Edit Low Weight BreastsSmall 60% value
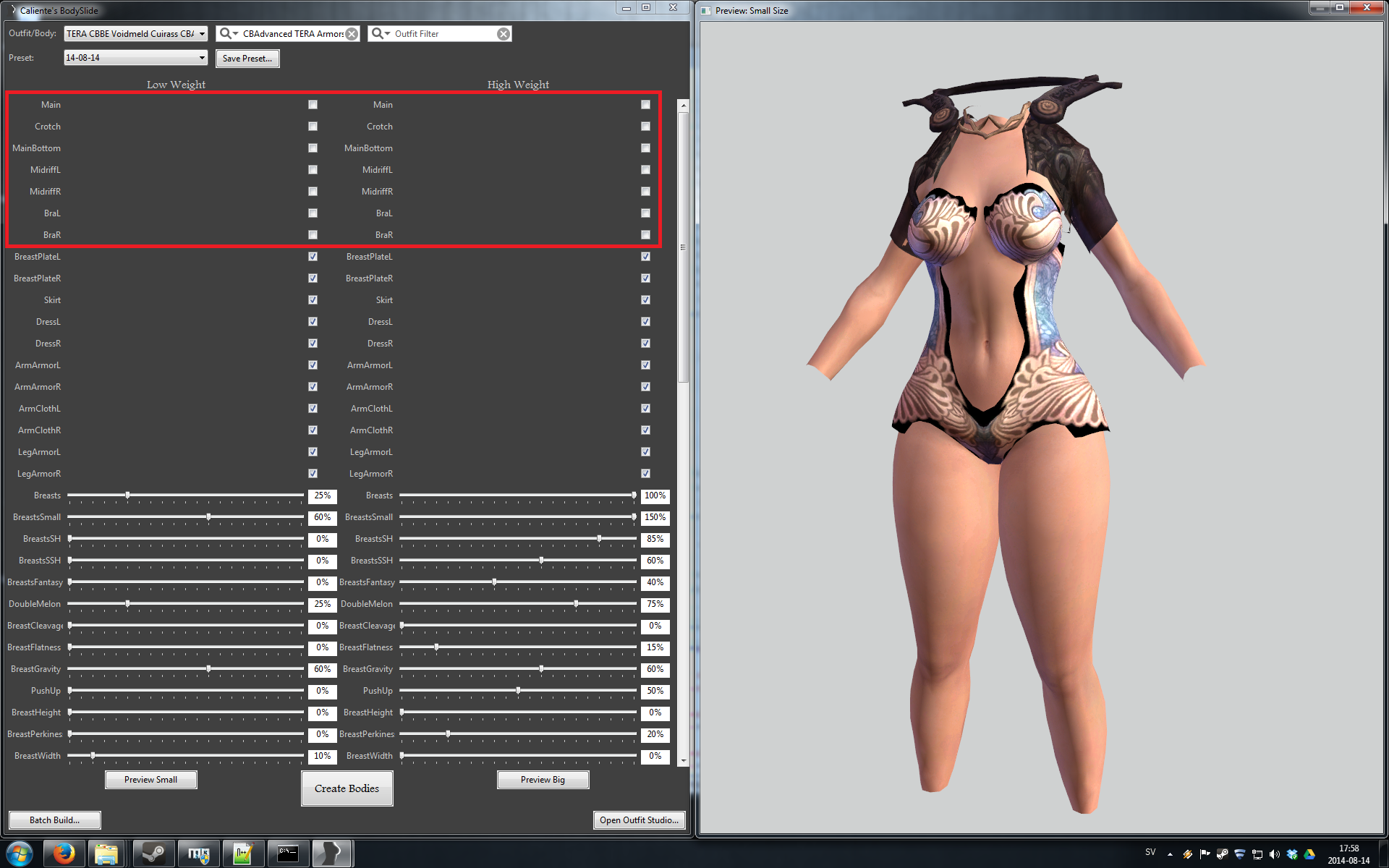 point(323,518)
